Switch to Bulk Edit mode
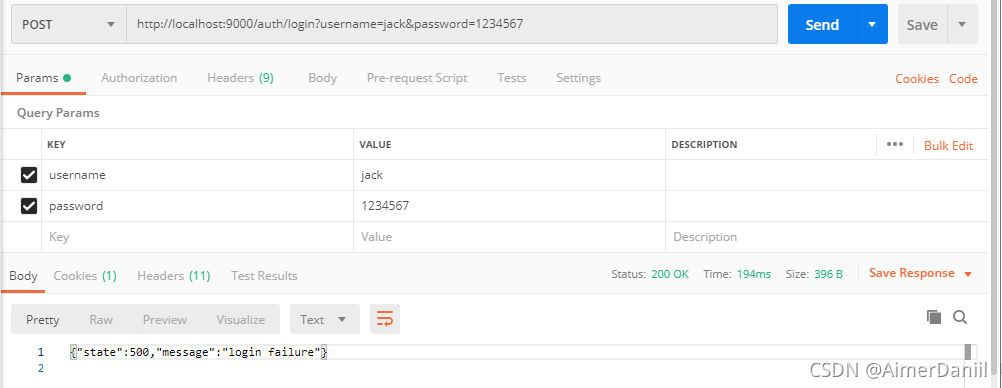1002x388 pixels. point(948,145)
